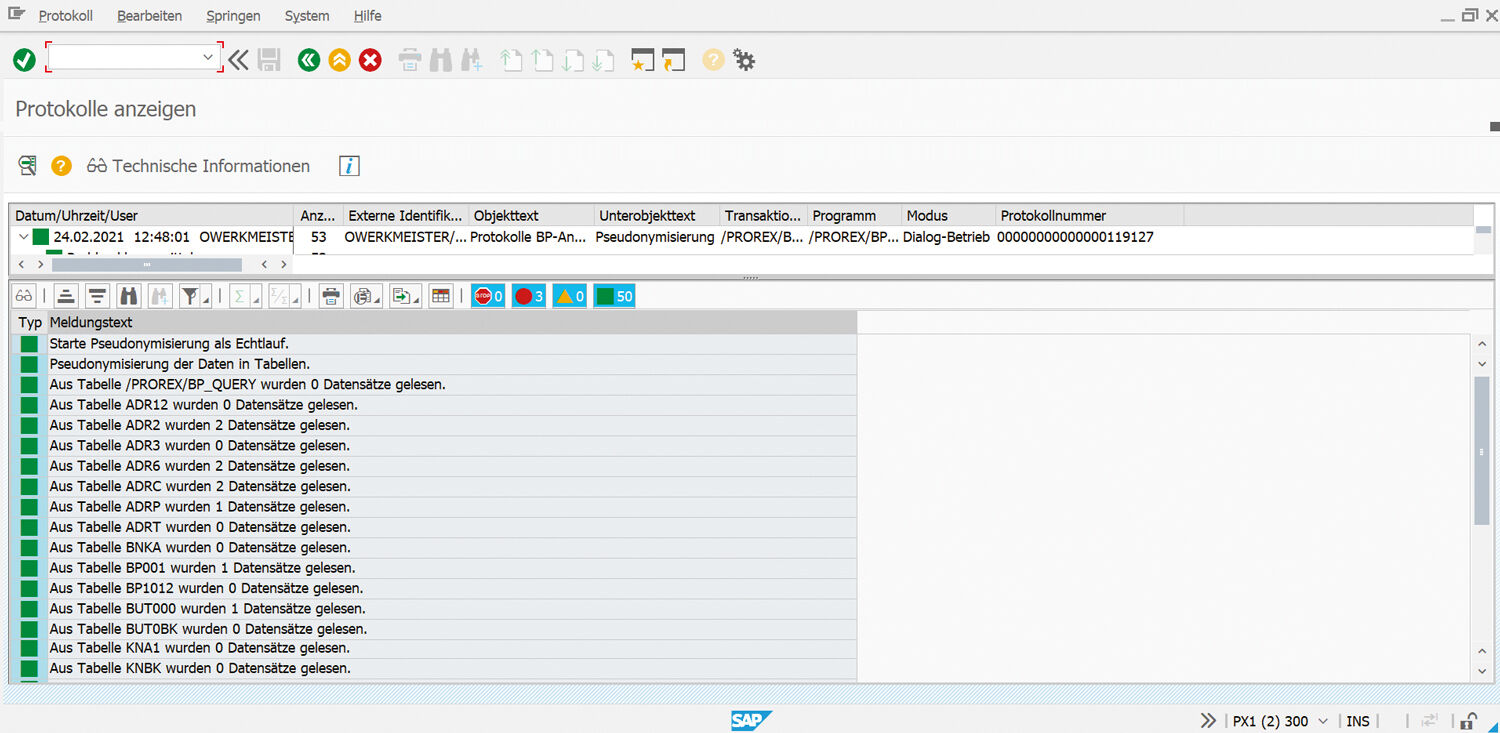Viewport: 1500px width, 733px height.
Task: Click the print icon in message toolbar
Action: pos(331,296)
